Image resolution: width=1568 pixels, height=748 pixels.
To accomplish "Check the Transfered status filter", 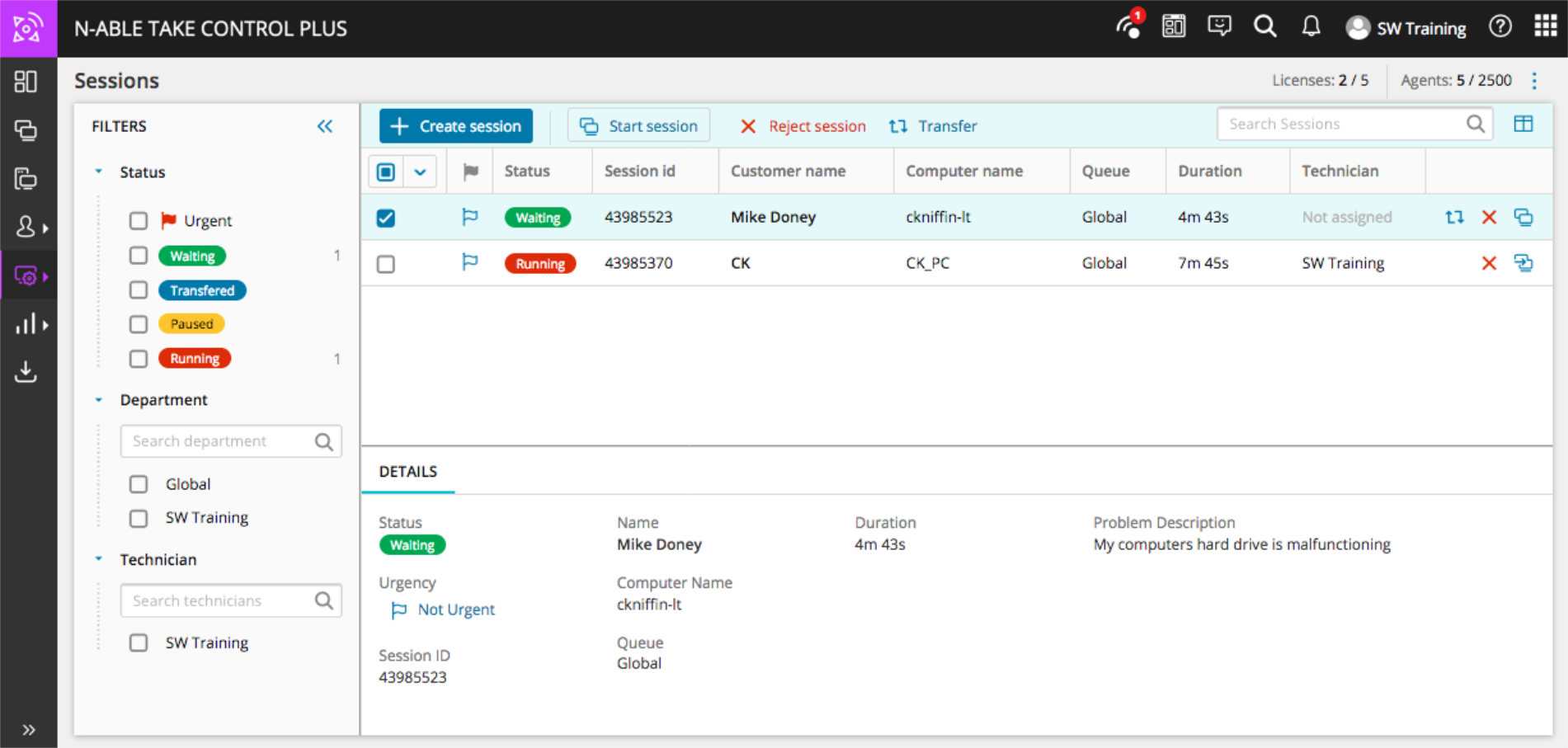I will (139, 290).
